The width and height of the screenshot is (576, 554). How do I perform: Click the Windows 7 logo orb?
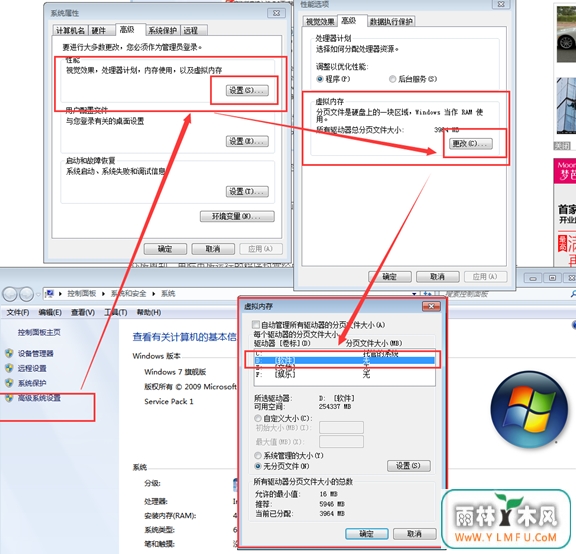tap(529, 409)
